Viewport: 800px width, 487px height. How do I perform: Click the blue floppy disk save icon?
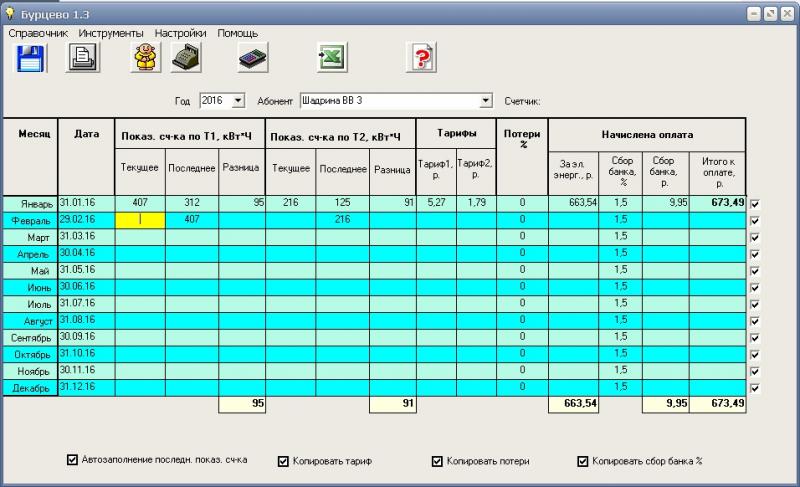click(30, 58)
